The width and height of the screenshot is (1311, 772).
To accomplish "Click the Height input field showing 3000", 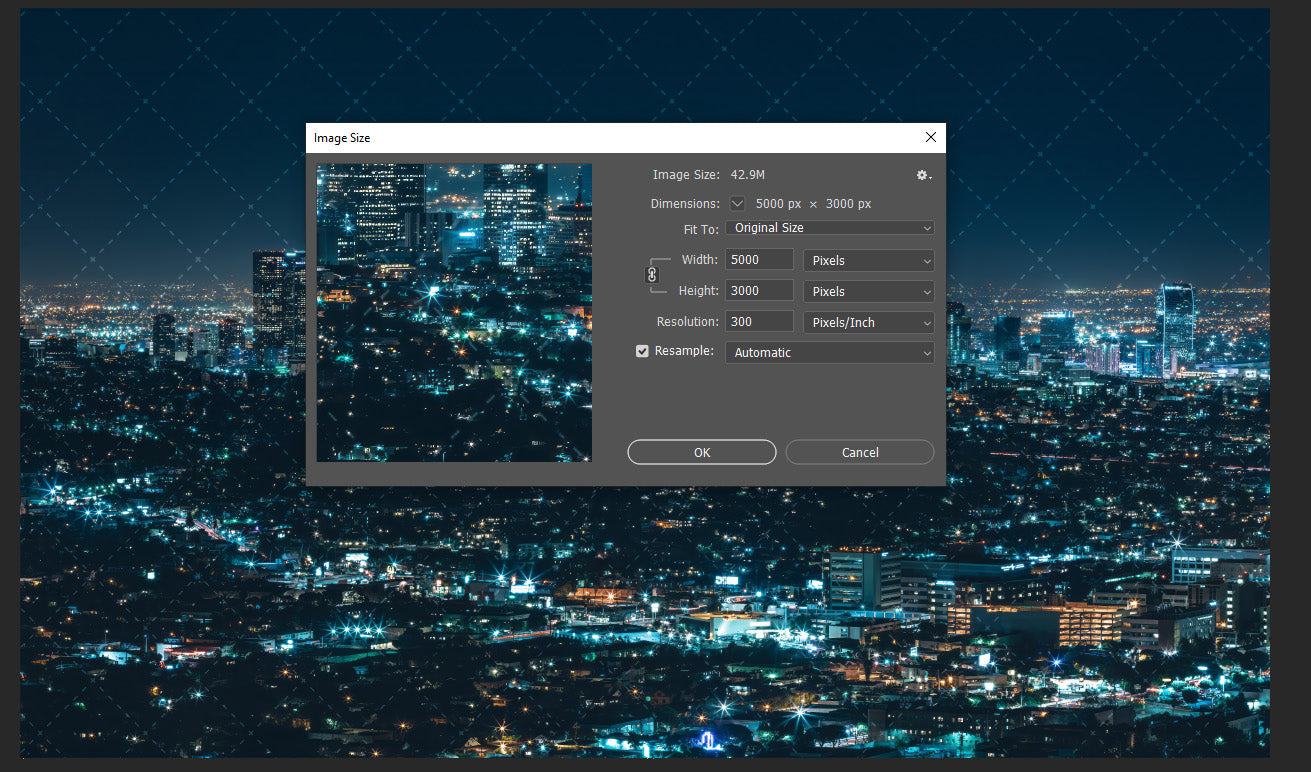I will point(759,291).
